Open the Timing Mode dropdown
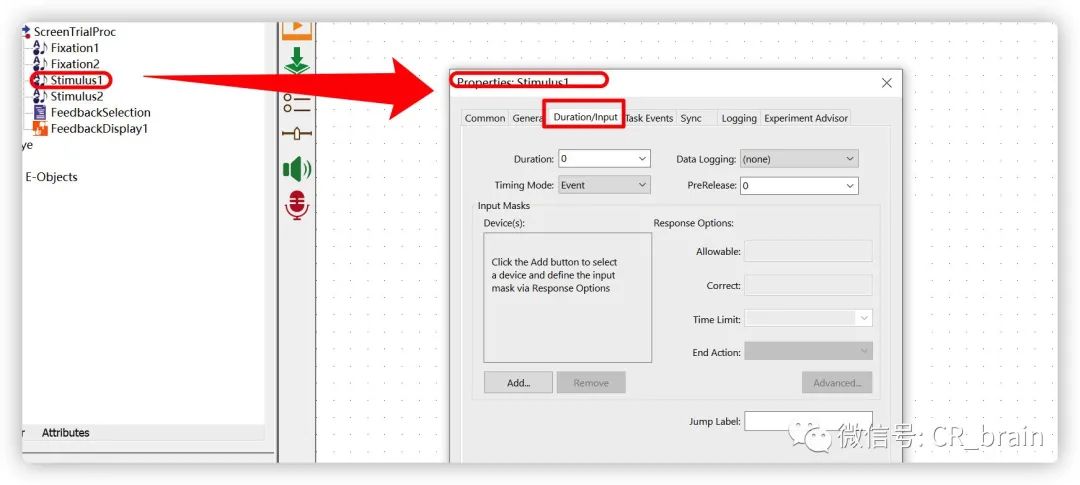The height and width of the screenshot is (485, 1080). pos(604,185)
